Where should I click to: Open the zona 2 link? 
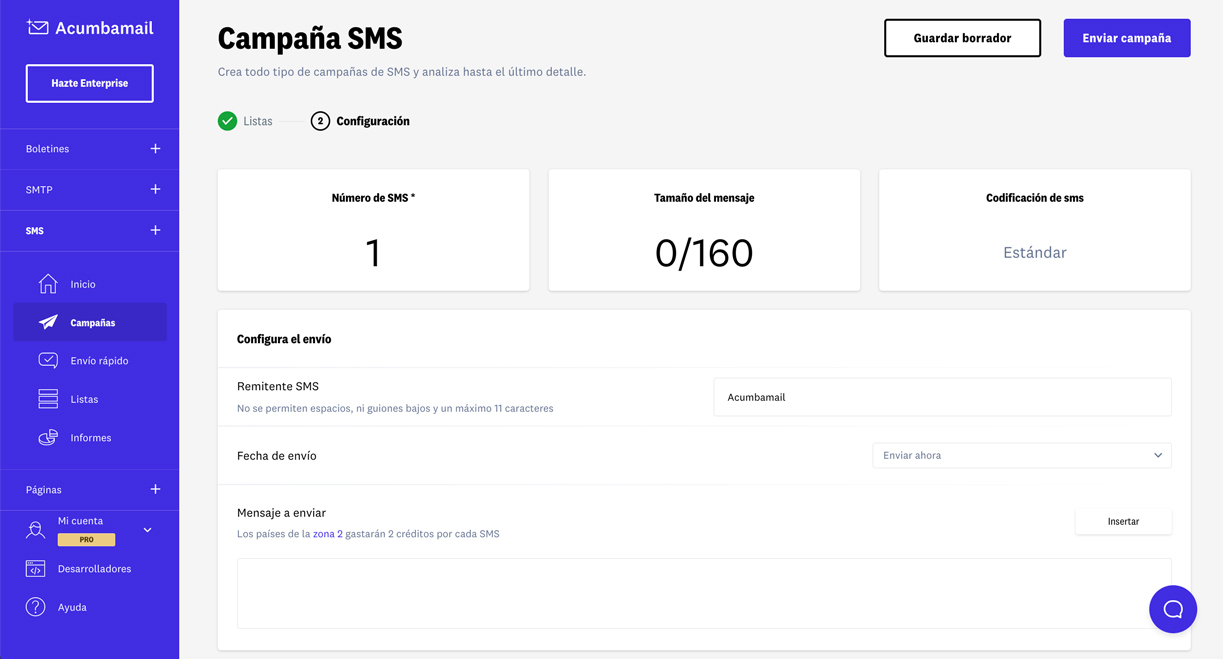pos(328,534)
